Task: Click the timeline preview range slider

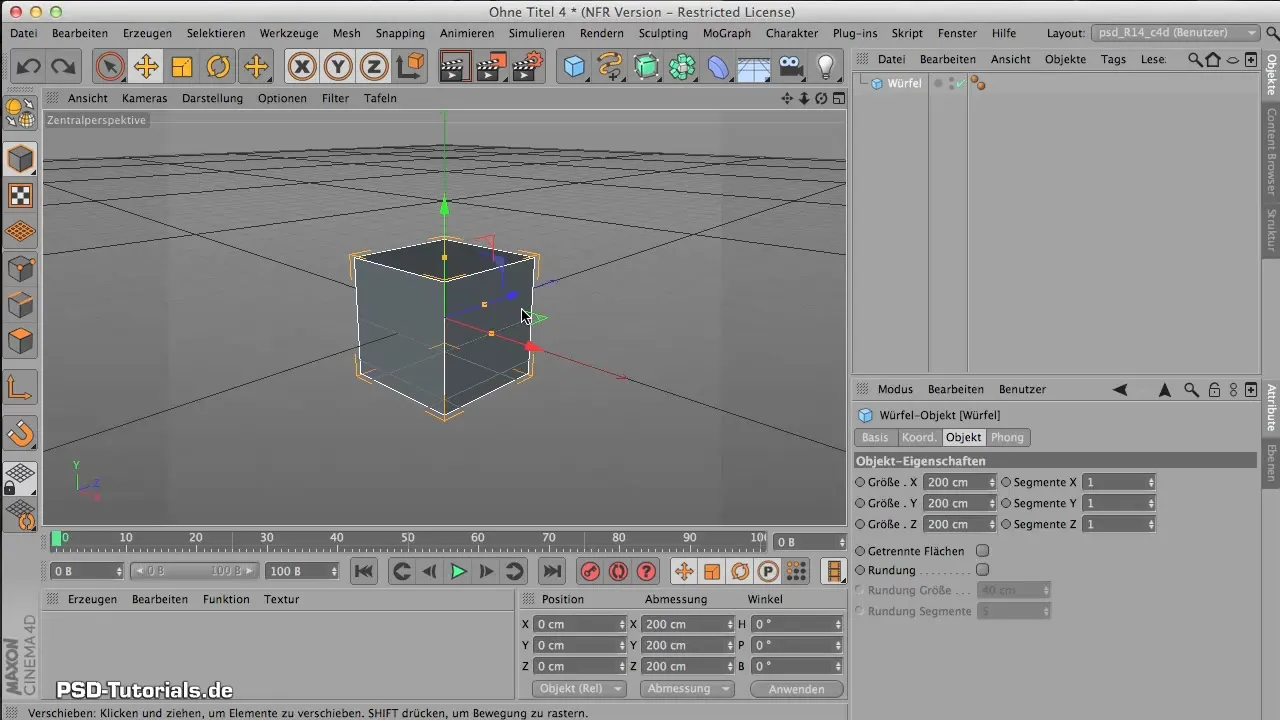Action: coord(195,571)
